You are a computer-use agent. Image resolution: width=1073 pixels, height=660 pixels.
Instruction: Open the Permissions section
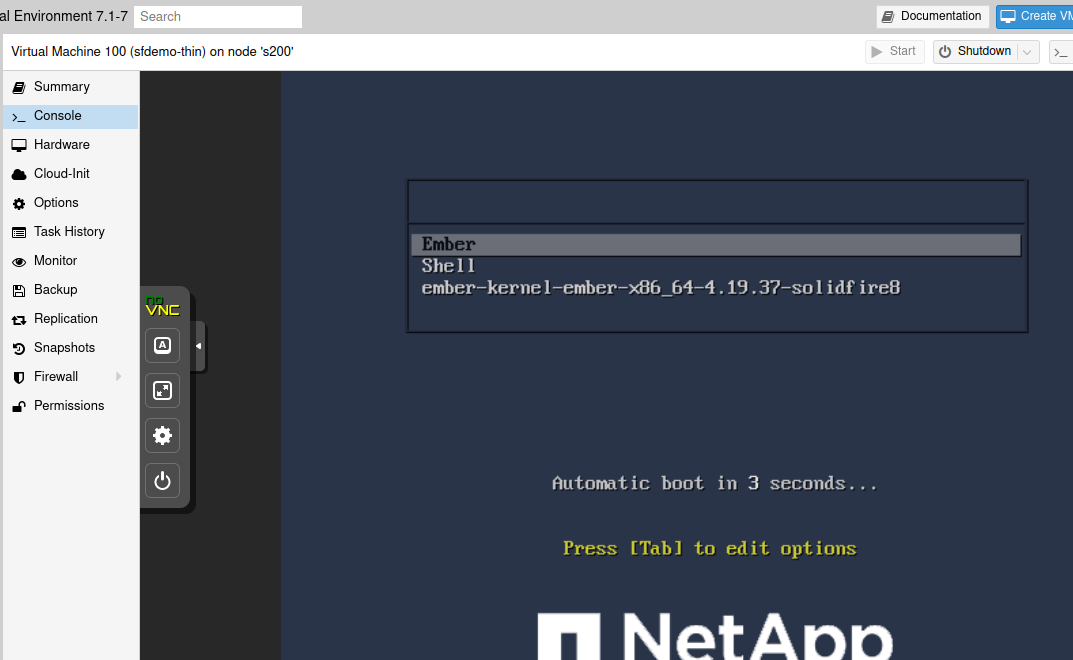(x=70, y=406)
